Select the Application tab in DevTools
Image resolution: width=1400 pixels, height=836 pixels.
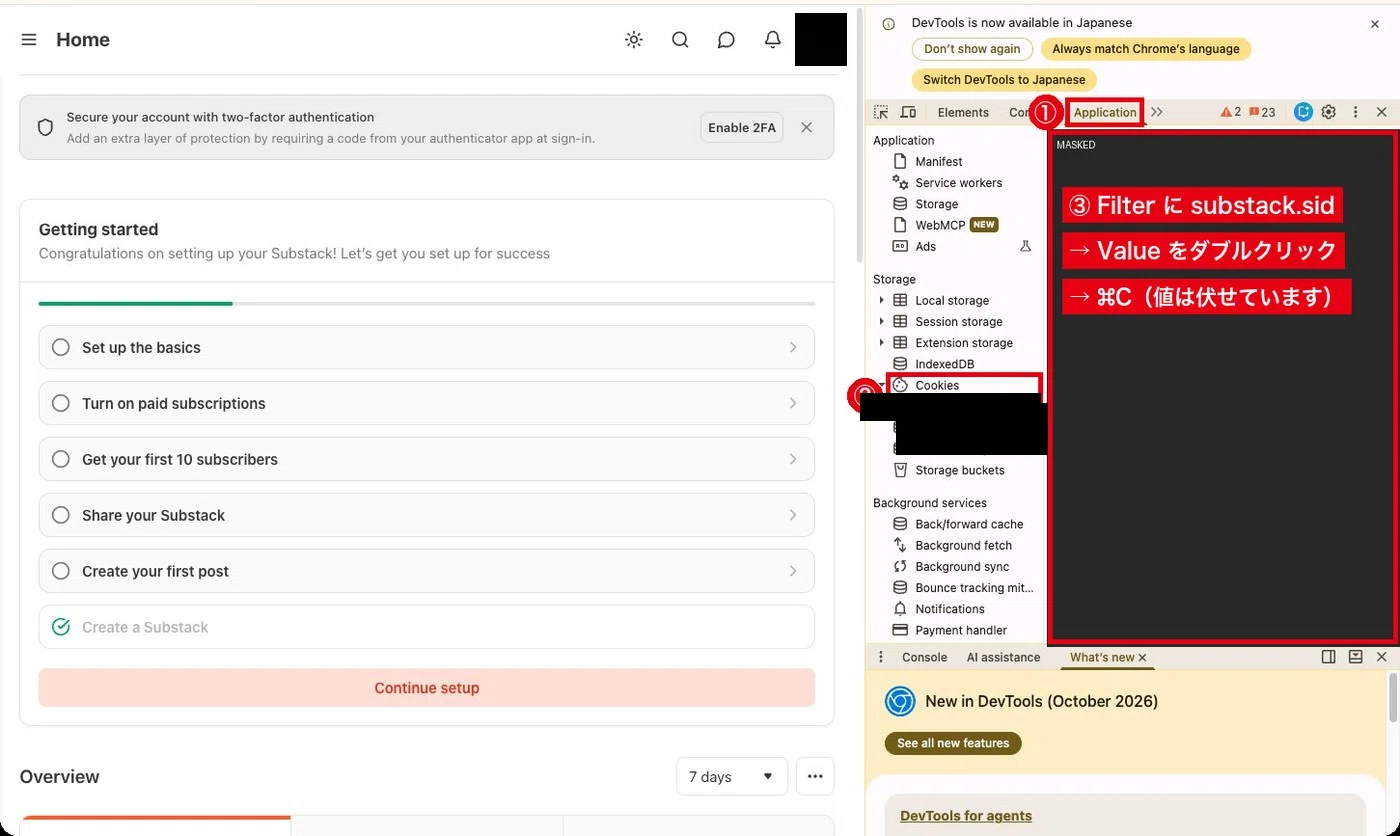point(1105,112)
